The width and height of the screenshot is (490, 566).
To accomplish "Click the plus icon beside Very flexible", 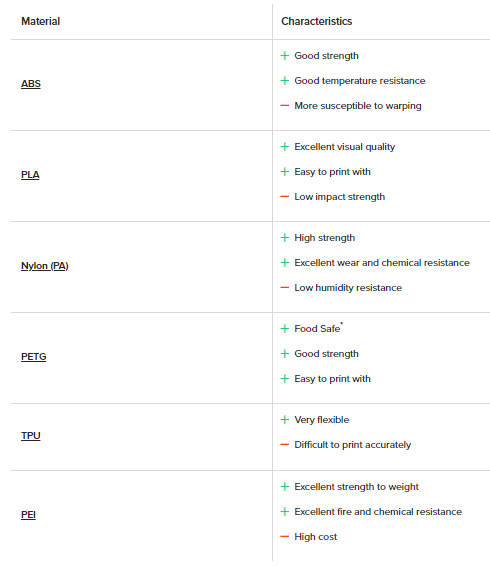I will click(285, 419).
